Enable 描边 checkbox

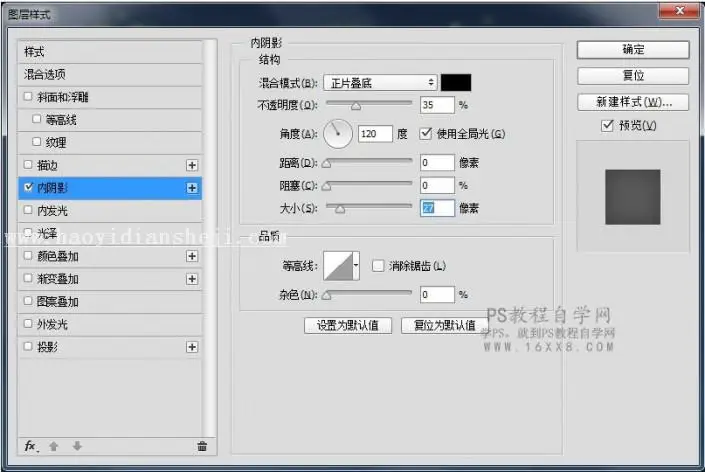coord(28,165)
